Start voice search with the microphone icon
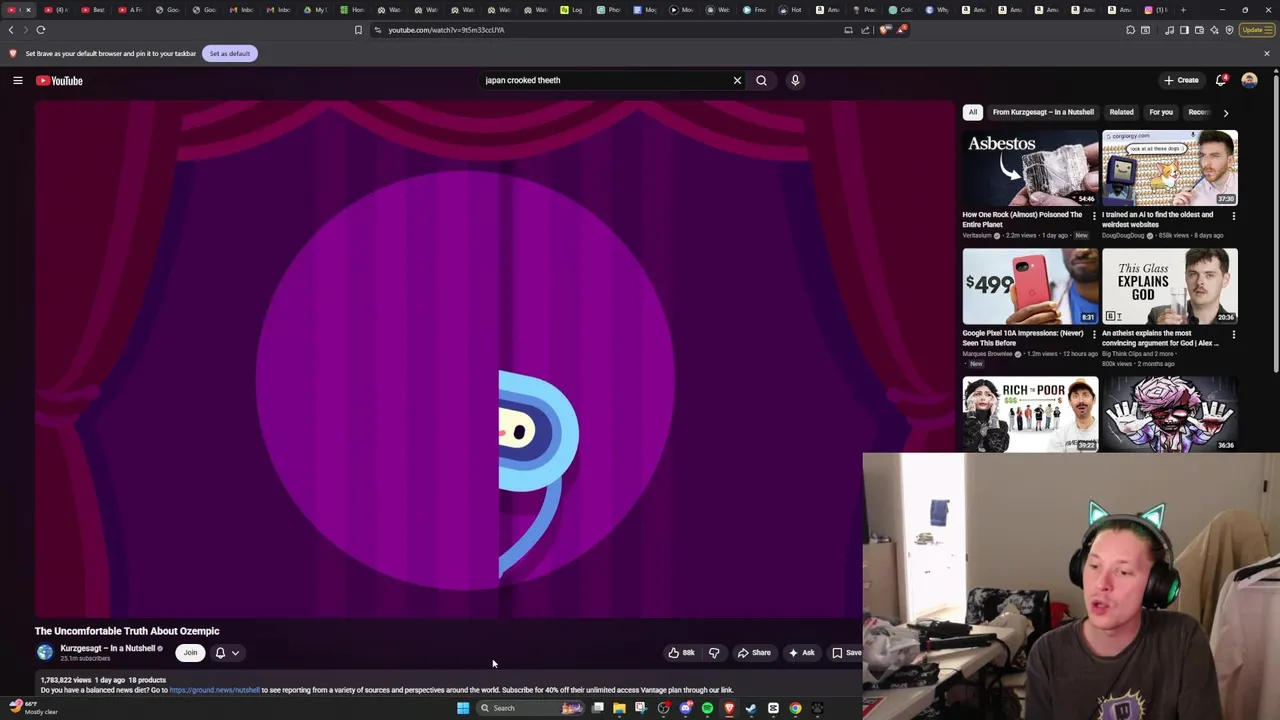This screenshot has height=720, width=1280. tap(795, 80)
